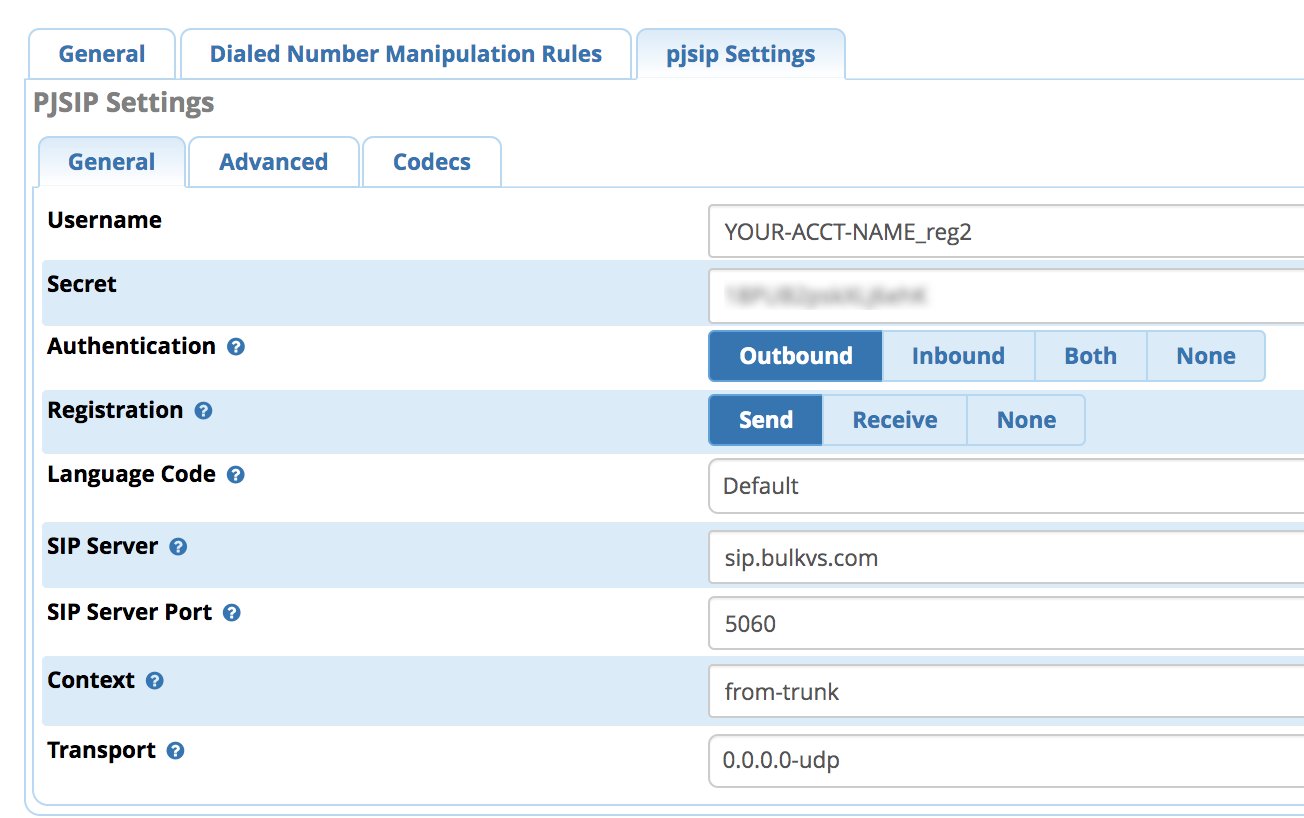Viewport: 1304px width, 818px height.
Task: Show Language Code help tooltip icon
Action: tap(236, 475)
